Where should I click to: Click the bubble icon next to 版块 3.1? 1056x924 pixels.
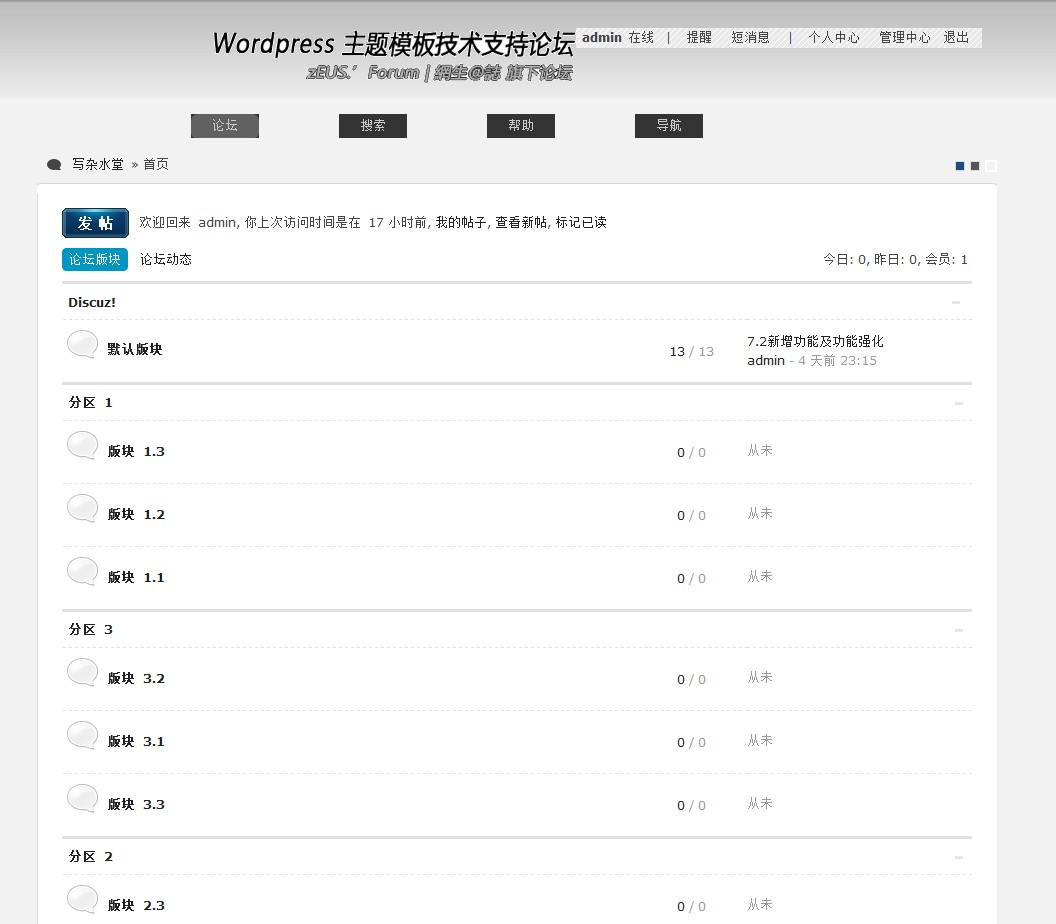pos(83,735)
